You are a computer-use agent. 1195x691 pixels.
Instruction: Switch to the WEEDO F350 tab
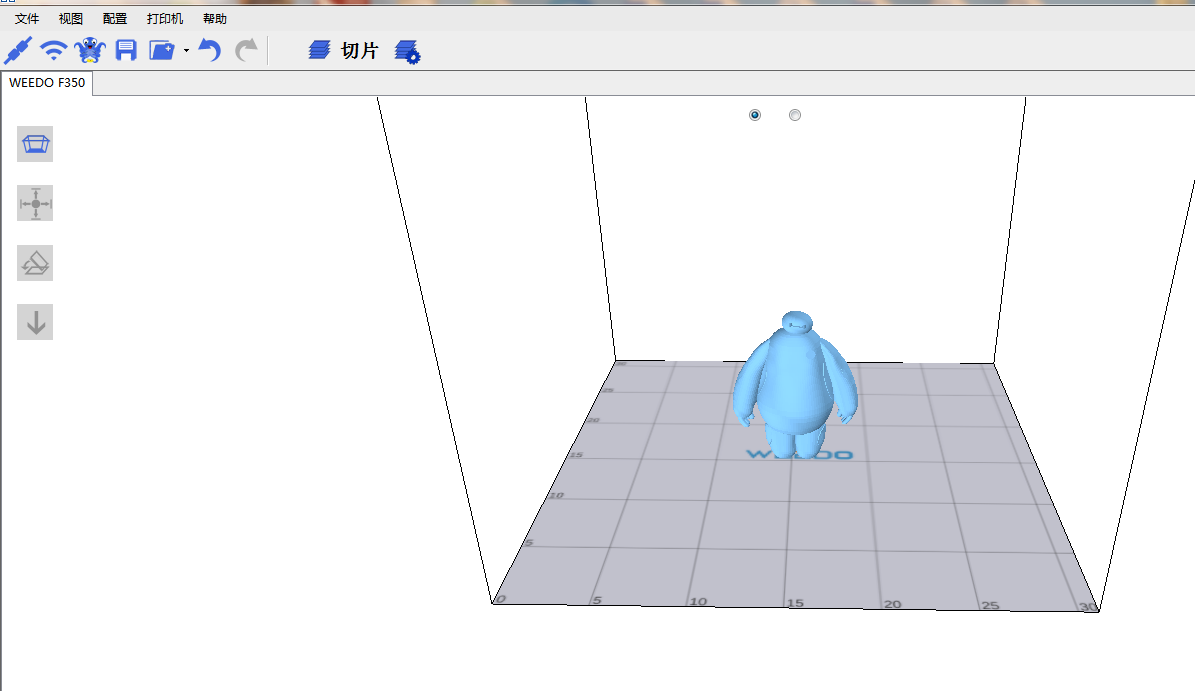pos(47,83)
